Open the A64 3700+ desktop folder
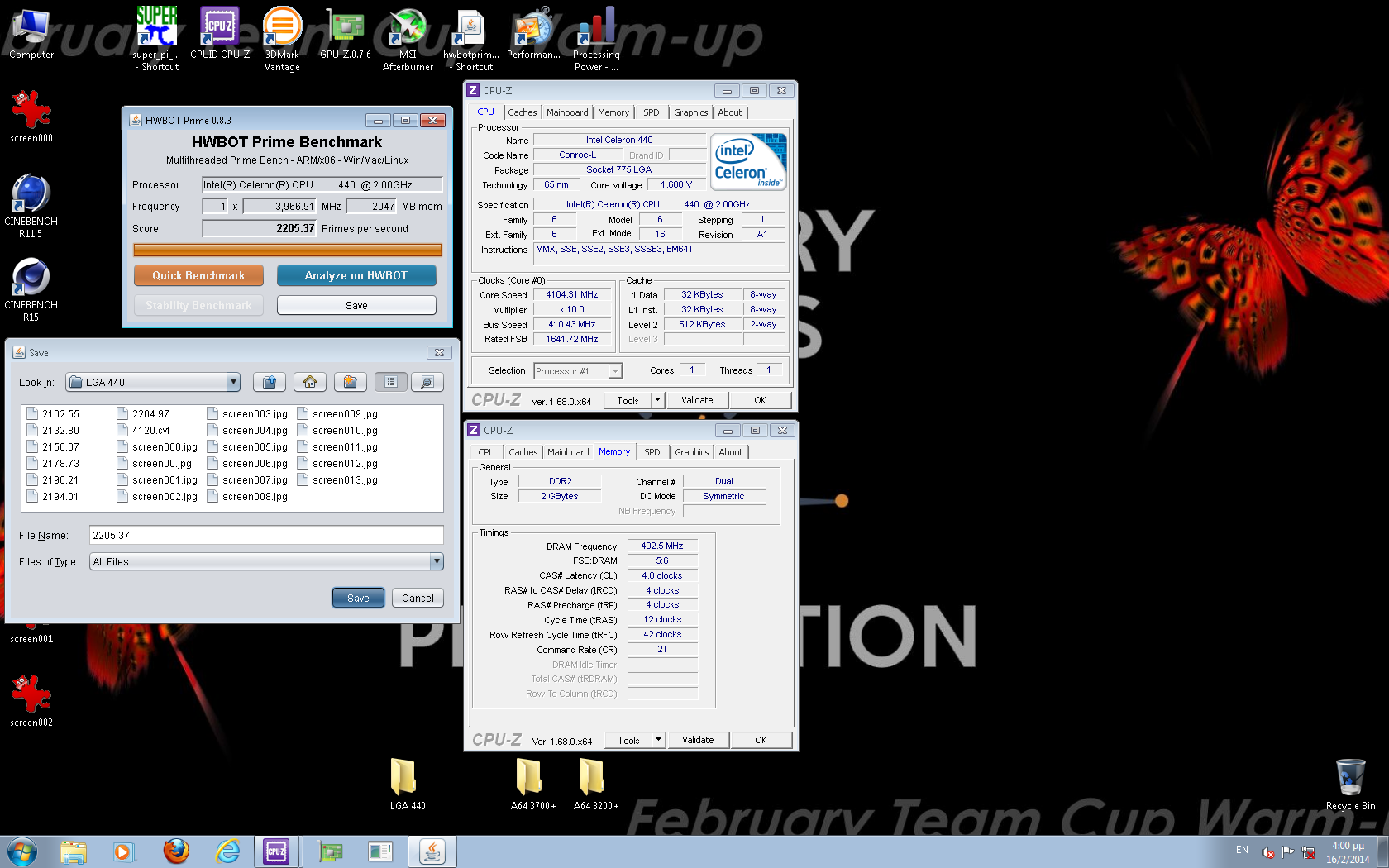Image resolution: width=1389 pixels, height=868 pixels. 532,784
